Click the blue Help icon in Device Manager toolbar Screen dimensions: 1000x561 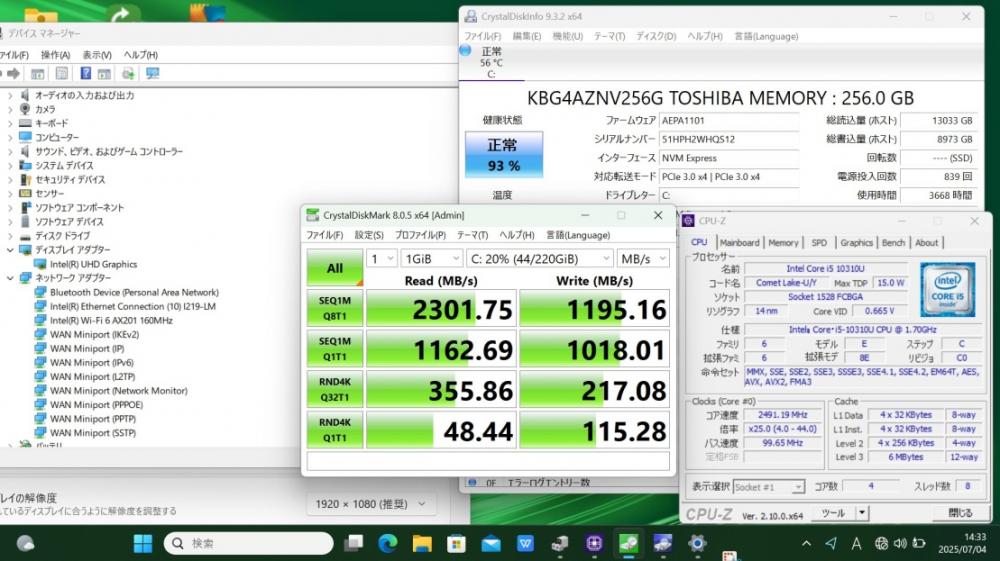click(85, 74)
